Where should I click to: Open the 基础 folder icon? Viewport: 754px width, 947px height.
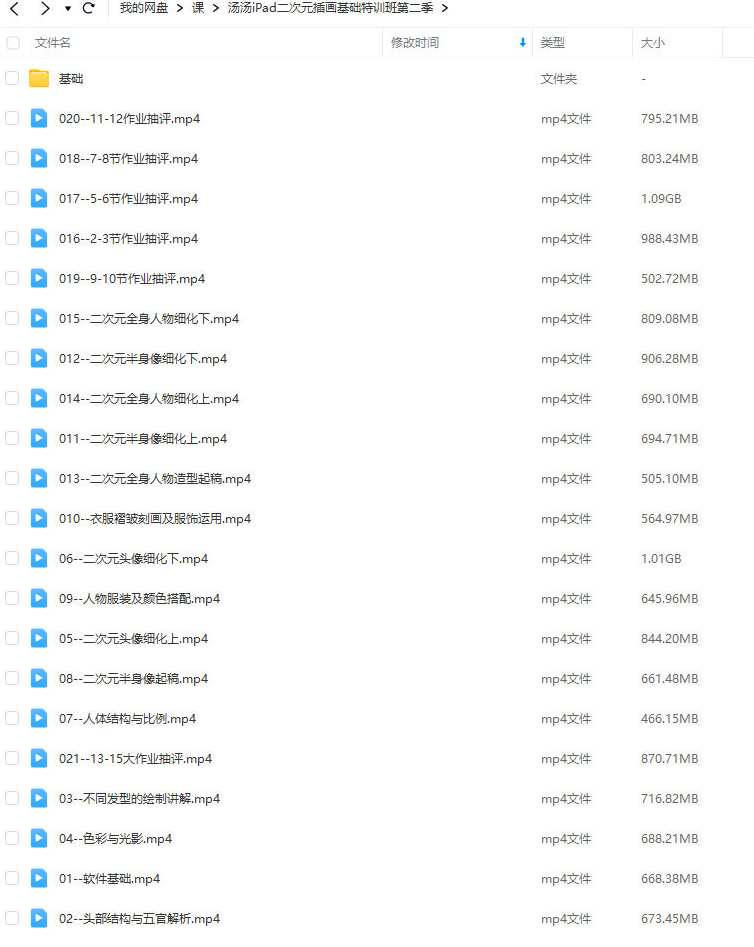tap(39, 79)
